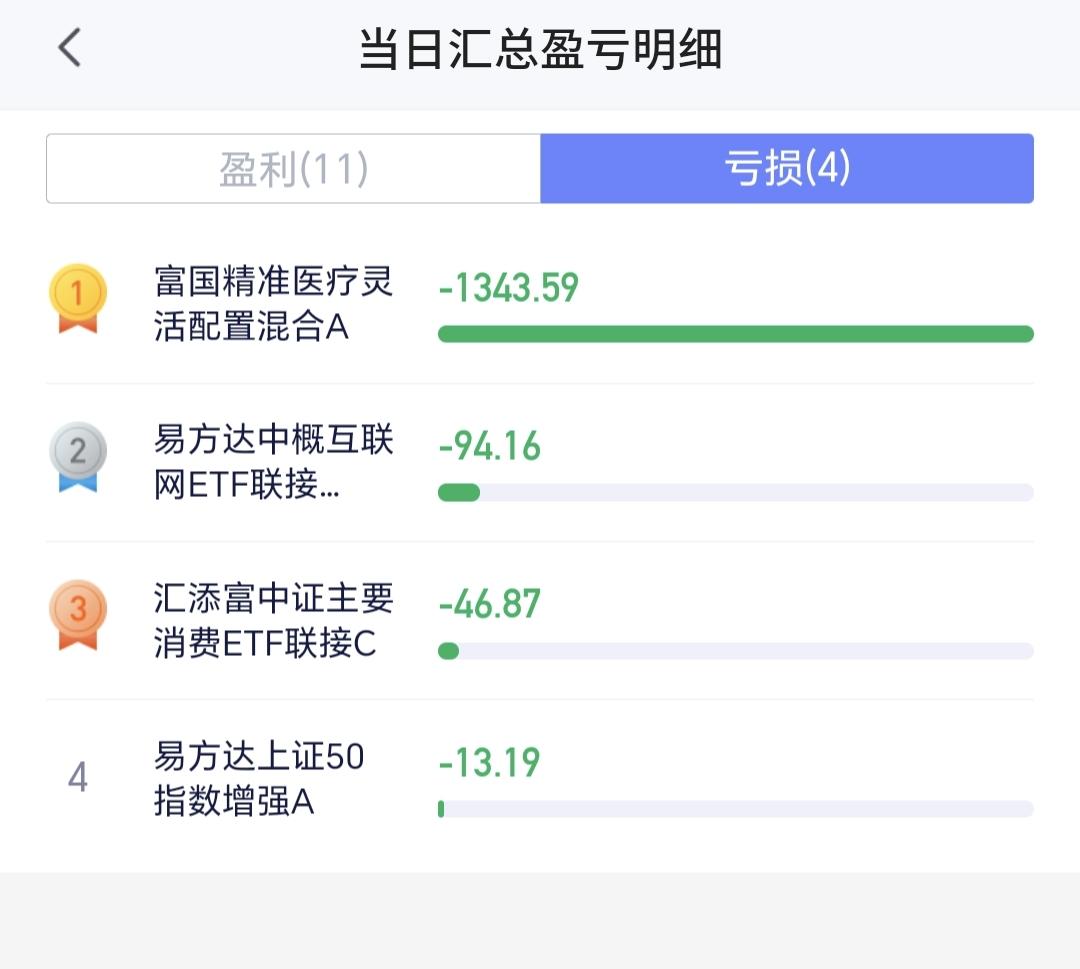This screenshot has height=969, width=1080.
Task: Tap the back arrow icon
Action: (69, 48)
